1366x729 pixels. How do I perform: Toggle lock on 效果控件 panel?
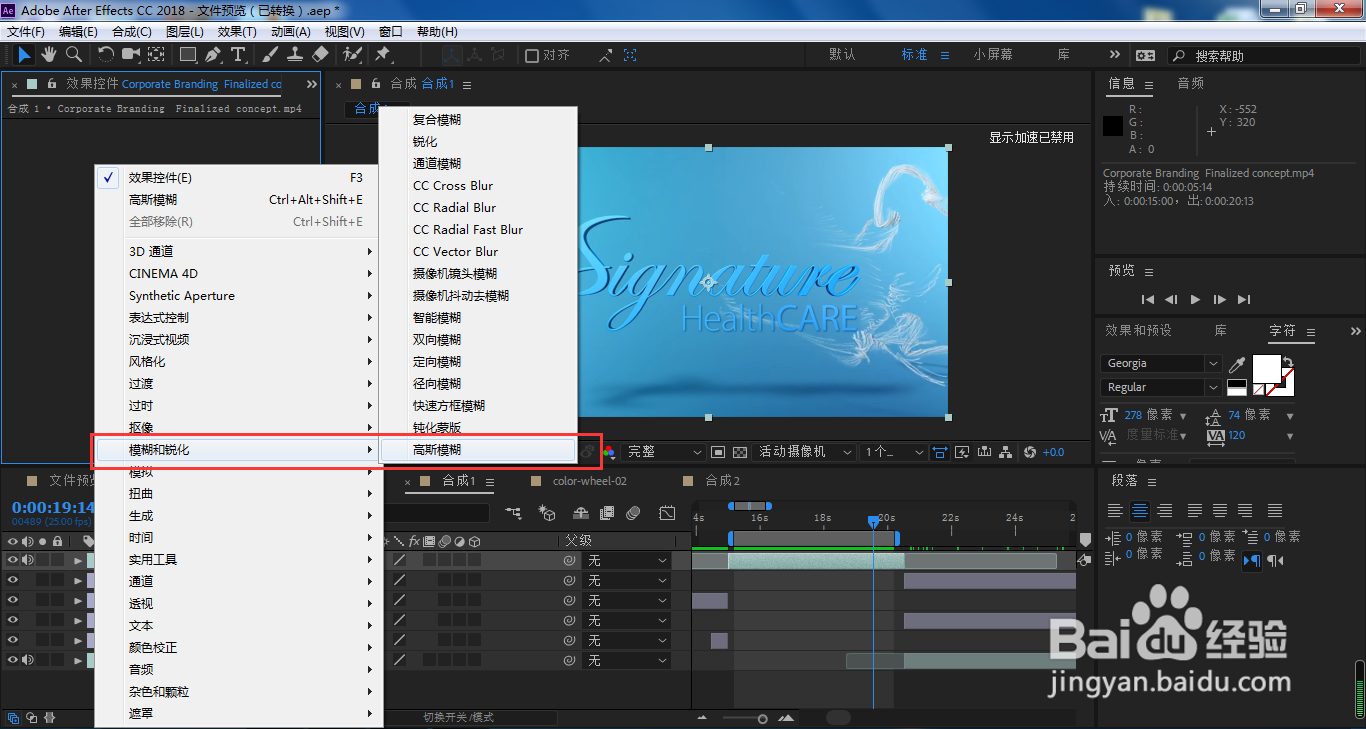click(x=52, y=84)
